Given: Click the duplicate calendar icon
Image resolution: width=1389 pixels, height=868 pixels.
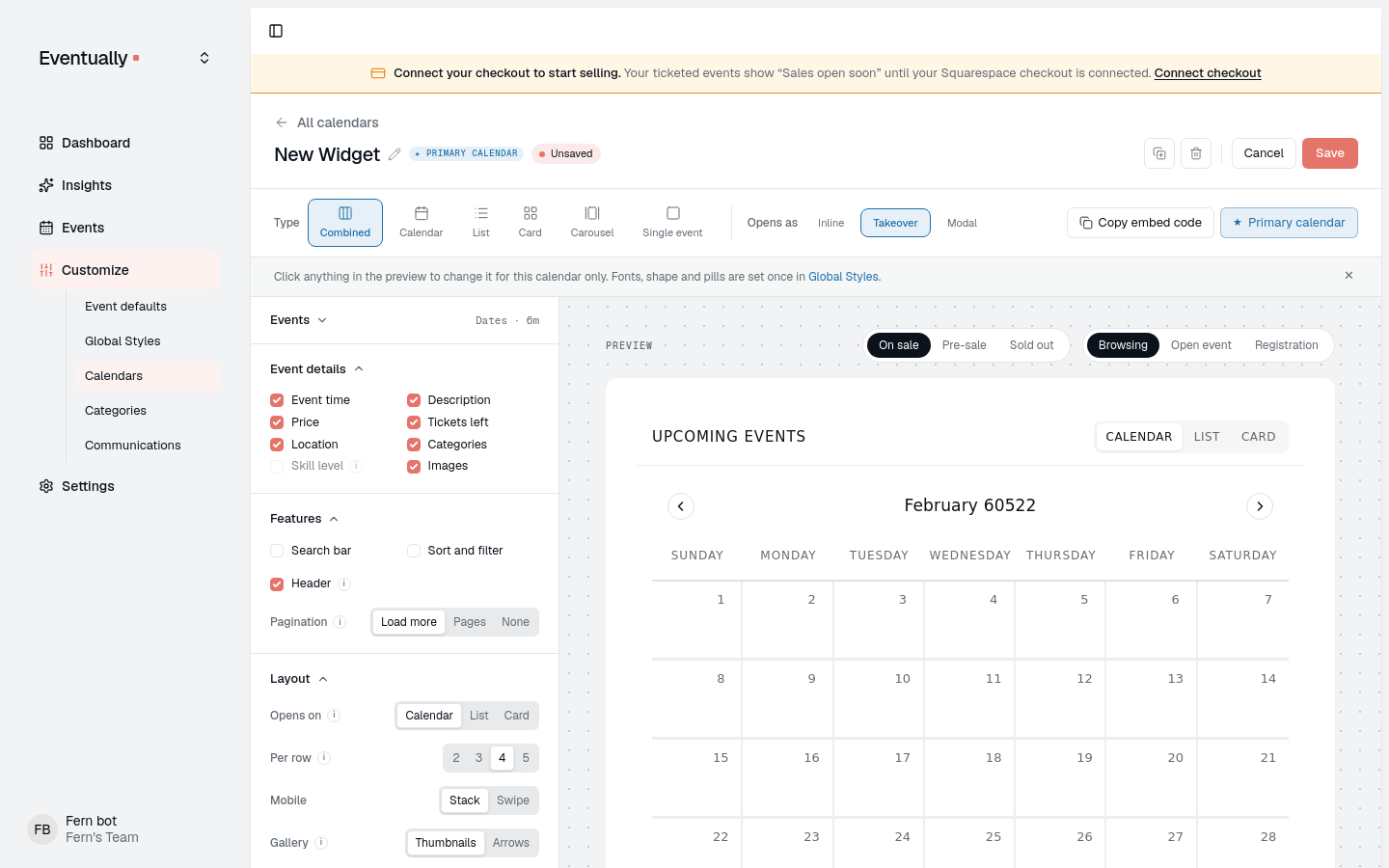Looking at the screenshot, I should pos(1159,153).
